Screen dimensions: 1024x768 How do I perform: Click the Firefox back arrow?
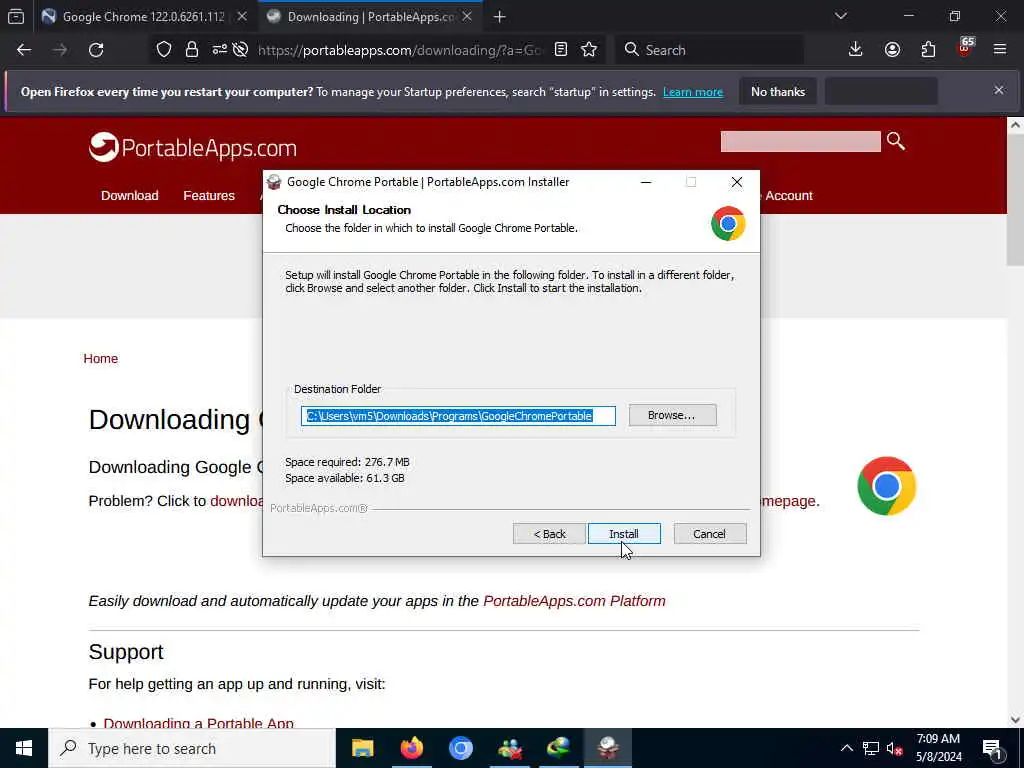tap(24, 50)
